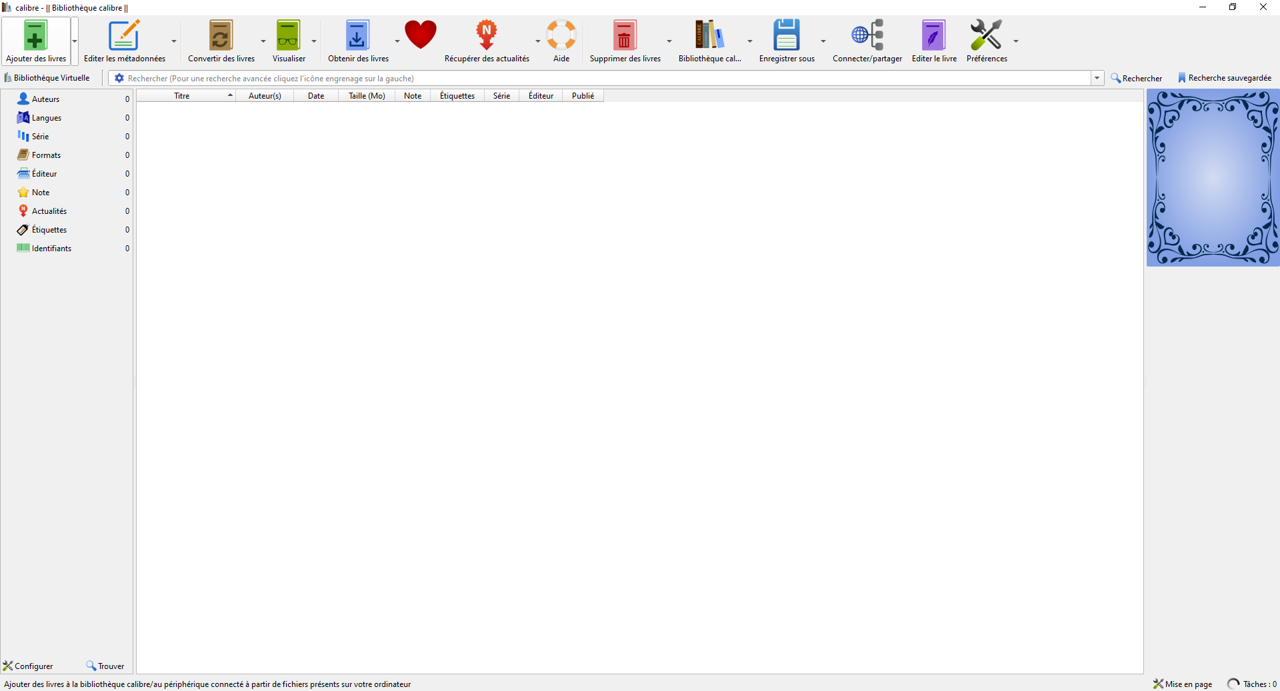
Task: Click the Rechercher button
Action: coord(1137,78)
